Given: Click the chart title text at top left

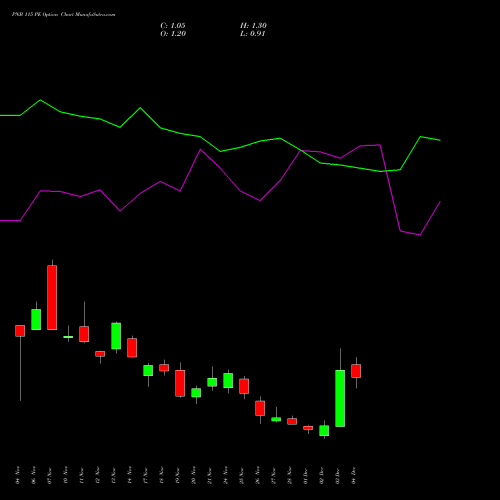Looking at the screenshot, I should [63, 15].
